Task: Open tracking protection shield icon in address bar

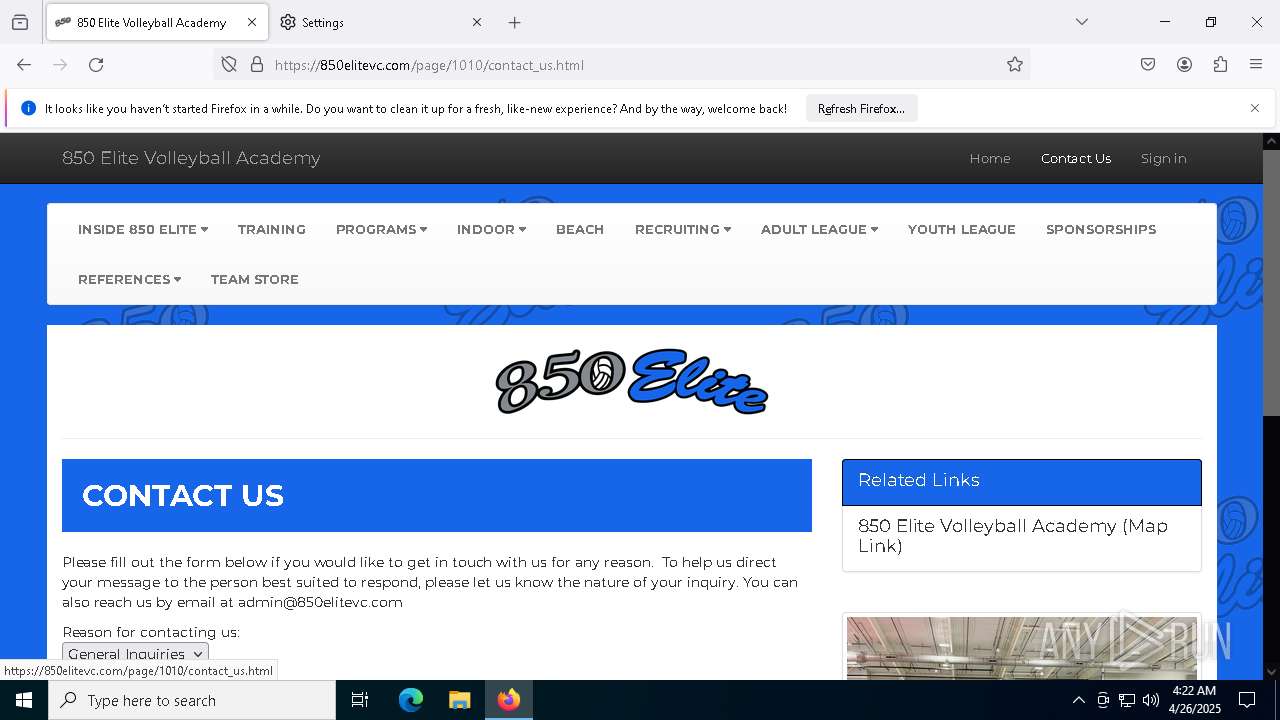Action: click(x=229, y=65)
